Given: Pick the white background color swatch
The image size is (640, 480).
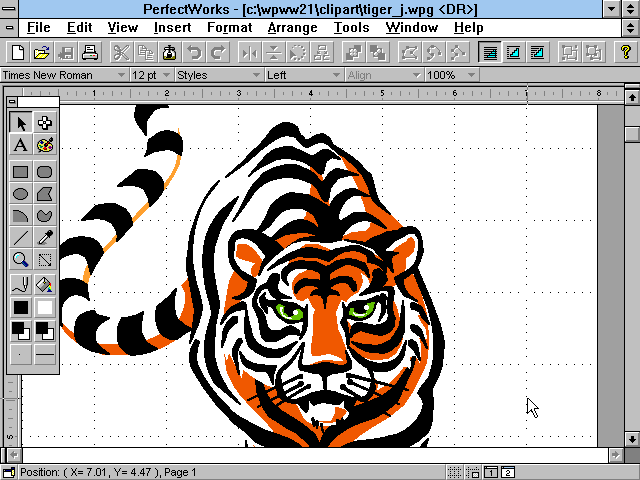Looking at the screenshot, I should [x=44, y=307].
